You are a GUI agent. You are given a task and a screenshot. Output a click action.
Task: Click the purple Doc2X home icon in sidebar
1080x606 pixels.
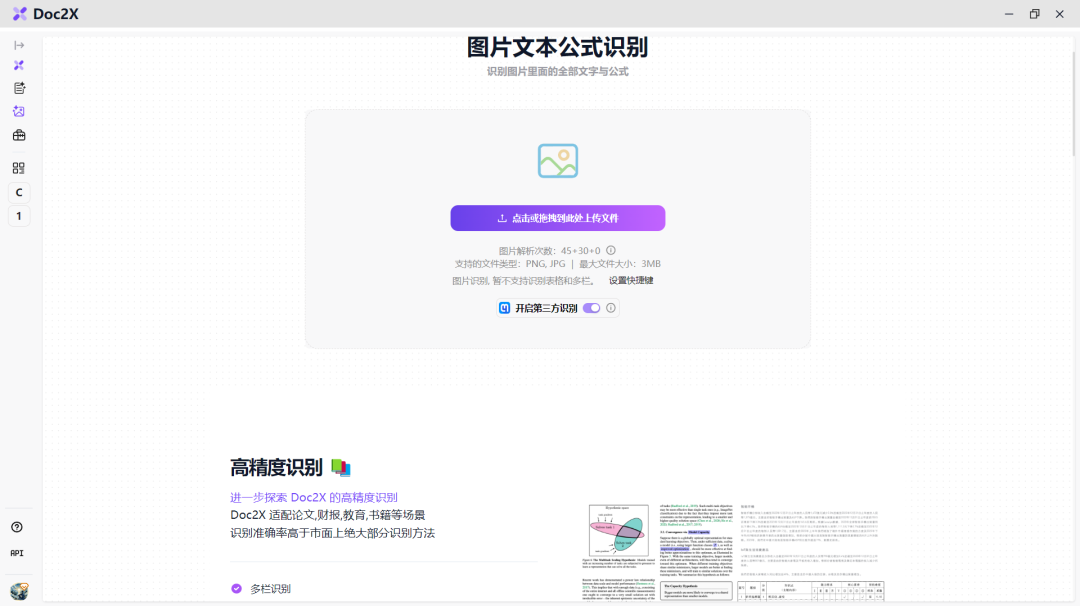19,66
